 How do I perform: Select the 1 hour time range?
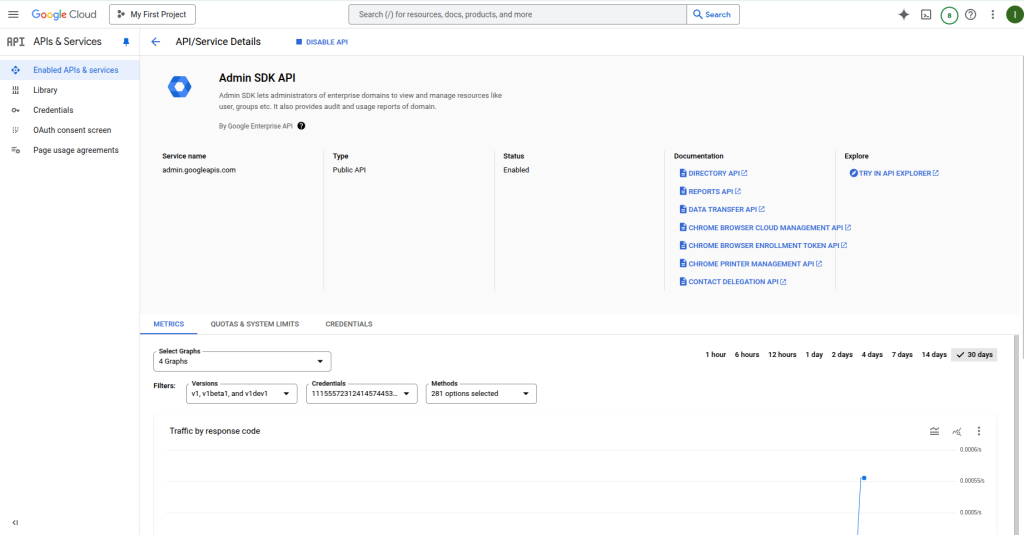(x=715, y=355)
